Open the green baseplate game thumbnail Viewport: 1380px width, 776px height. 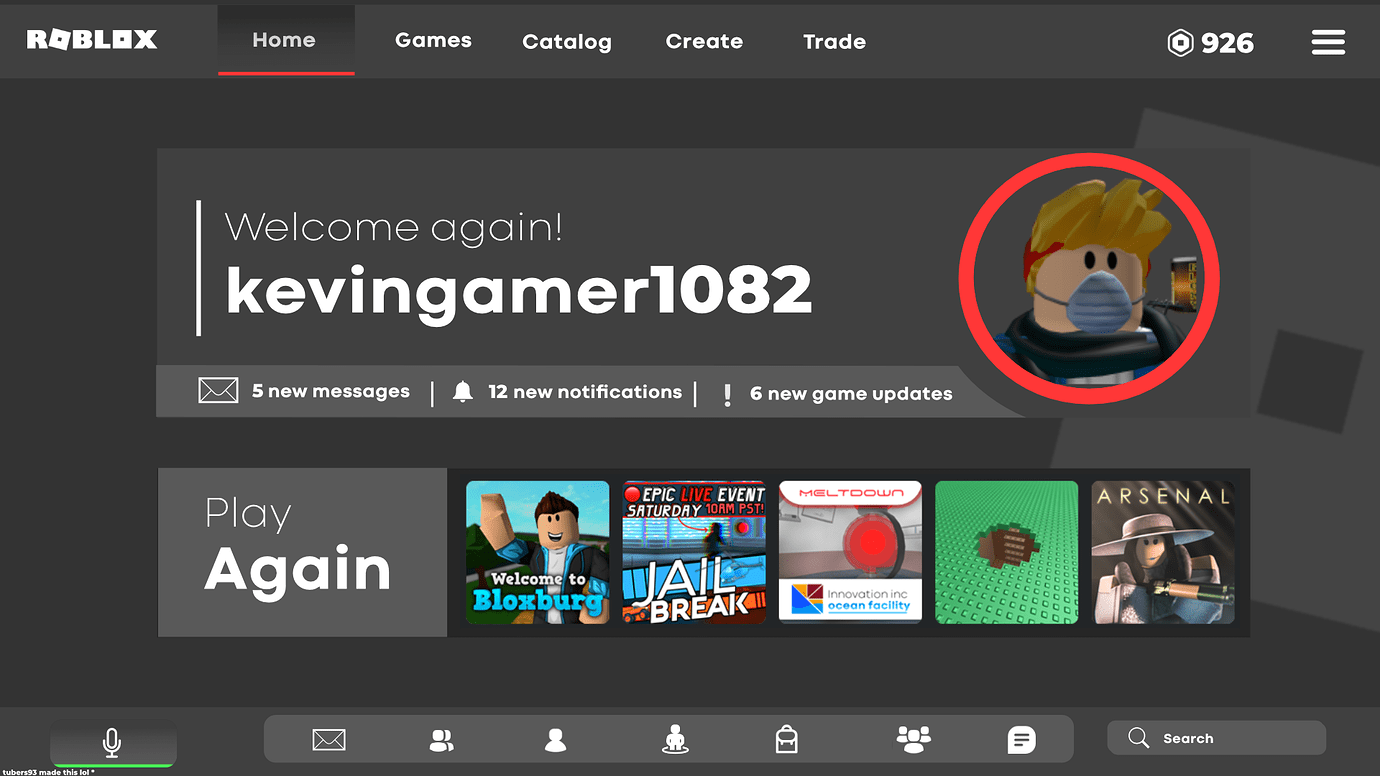point(1007,552)
